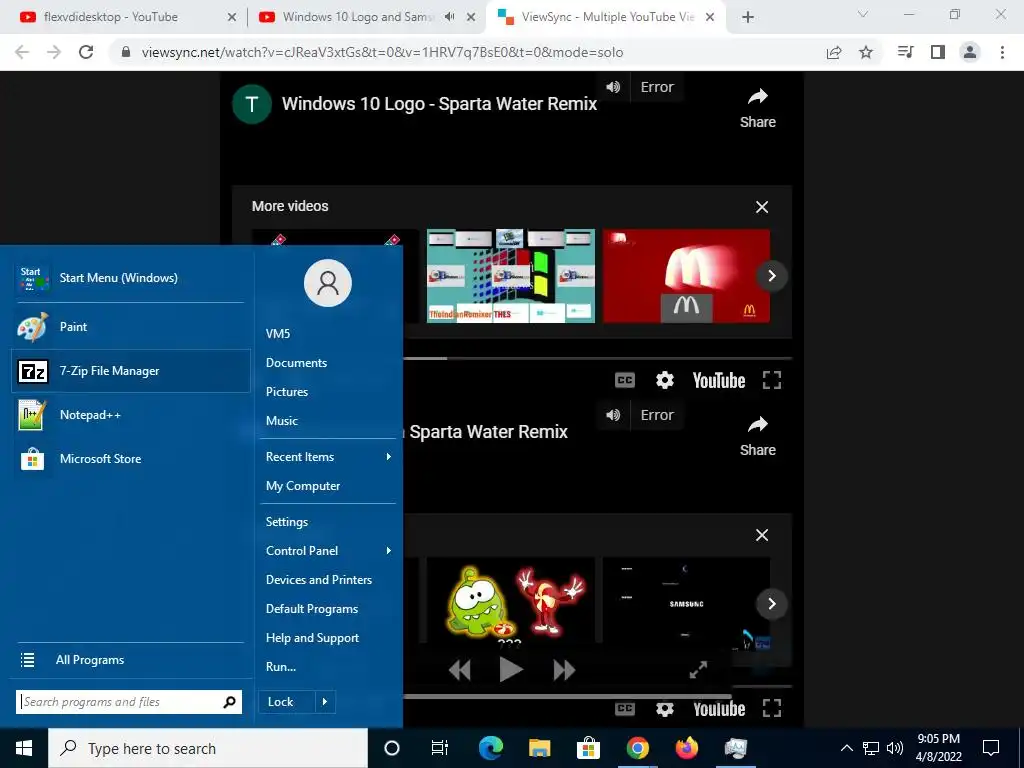Launch 7-Zip File Manager

point(131,371)
